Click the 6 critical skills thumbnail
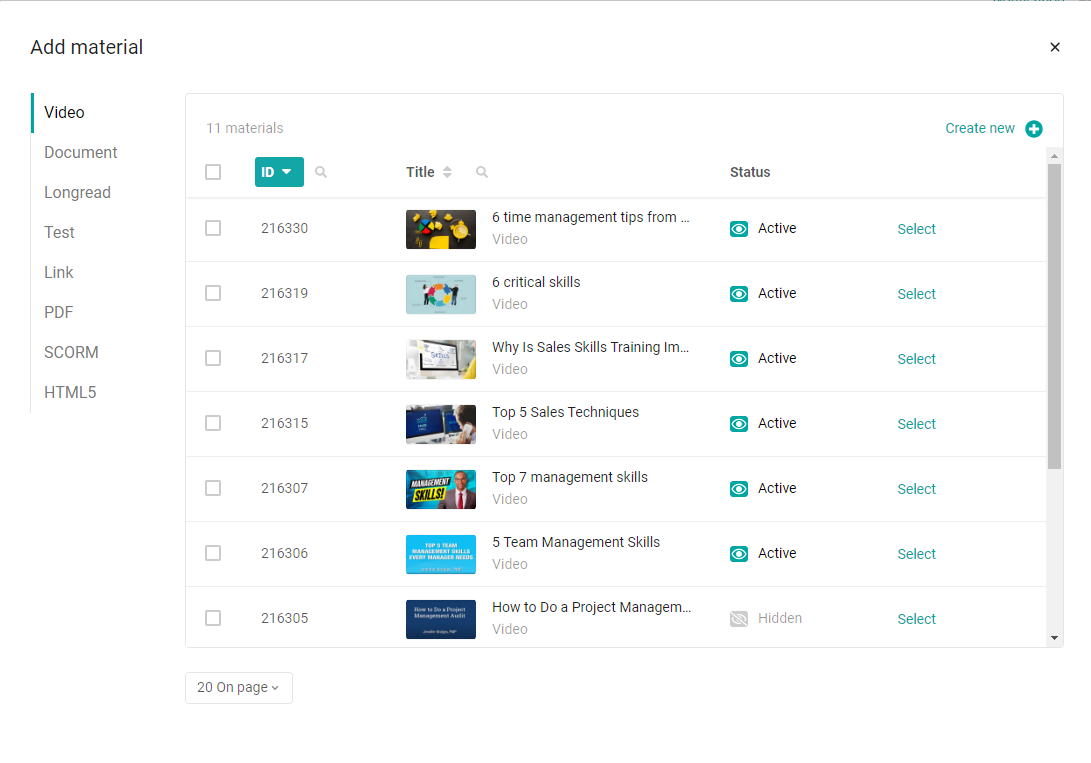This screenshot has height=763, width=1091. pos(441,294)
